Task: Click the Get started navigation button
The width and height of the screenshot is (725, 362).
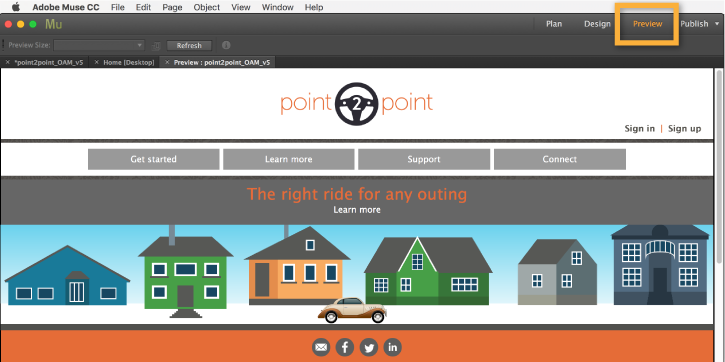Action: point(154,159)
